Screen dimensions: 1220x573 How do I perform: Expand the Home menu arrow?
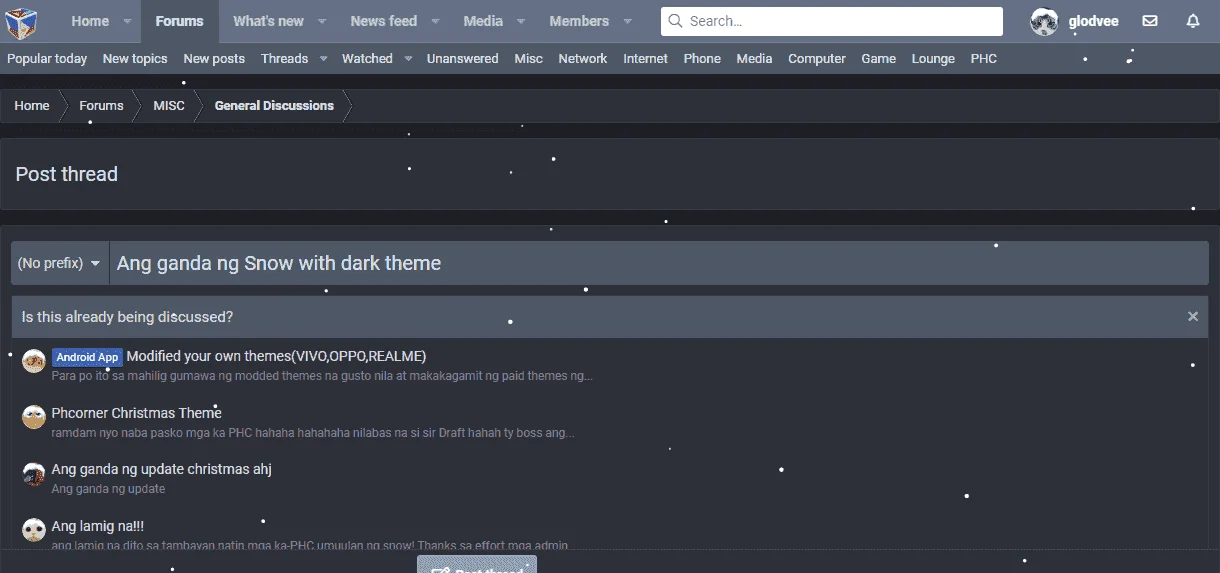tap(127, 21)
